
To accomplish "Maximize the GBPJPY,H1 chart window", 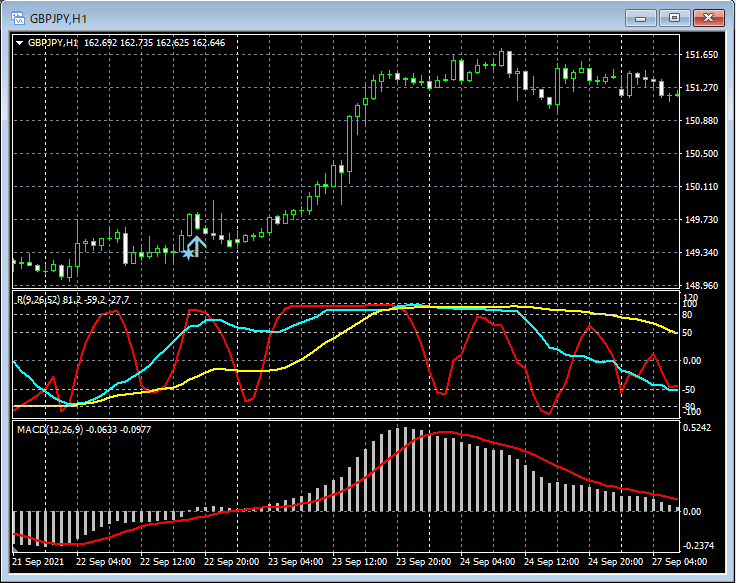I will [674, 18].
